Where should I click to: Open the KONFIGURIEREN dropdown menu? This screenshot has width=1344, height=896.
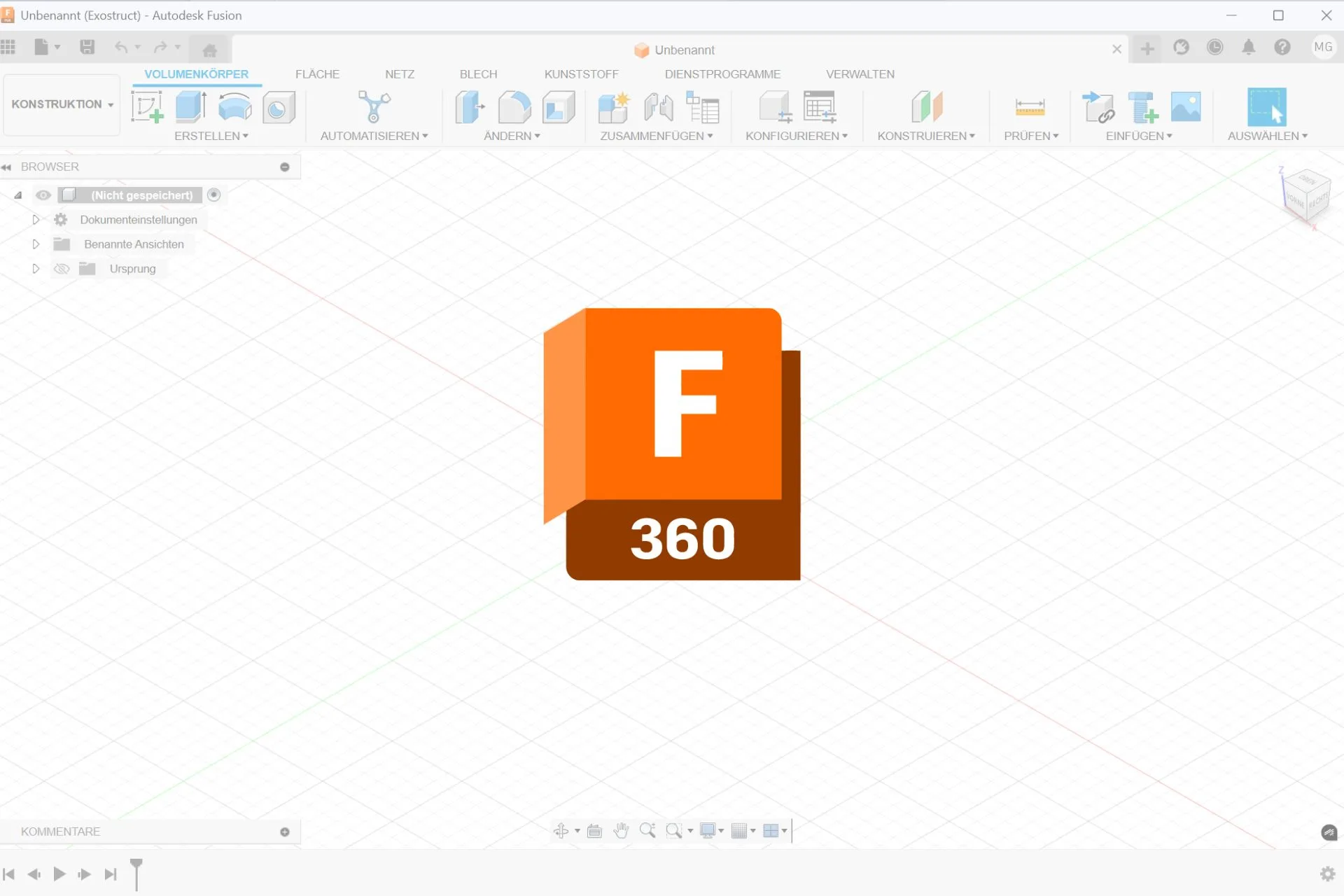click(x=797, y=136)
